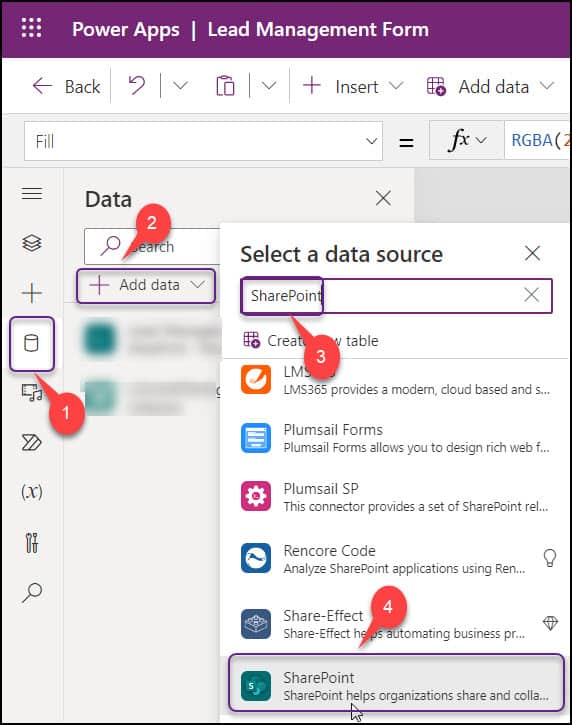The width and height of the screenshot is (572, 725).
Task: Open the Add data toolbar menu
Action: pyautogui.click(x=490, y=86)
